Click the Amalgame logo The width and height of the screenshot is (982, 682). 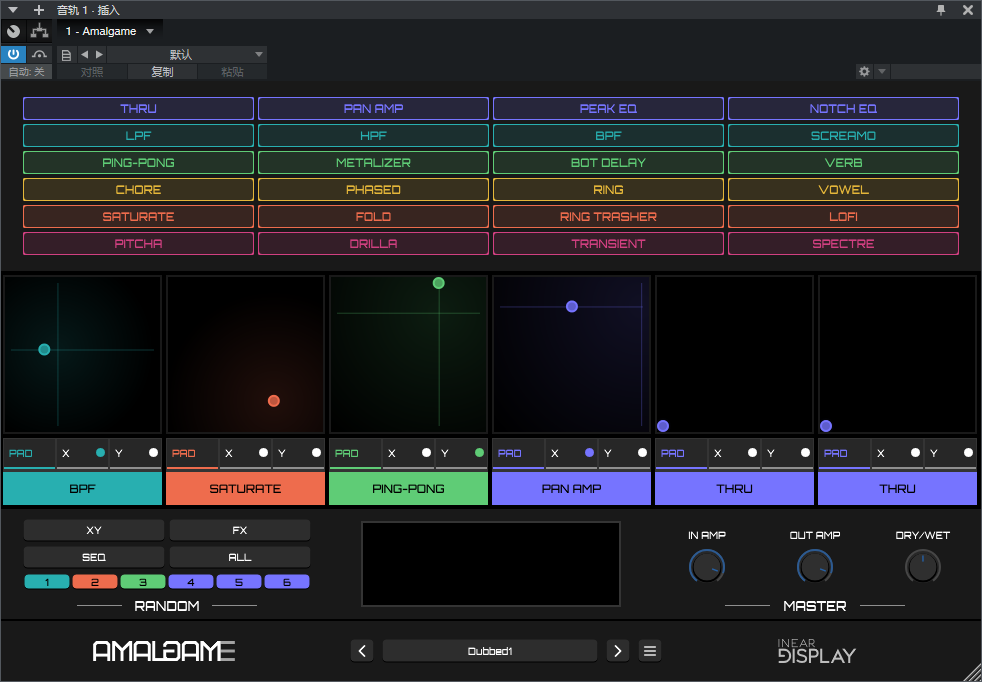(x=164, y=651)
